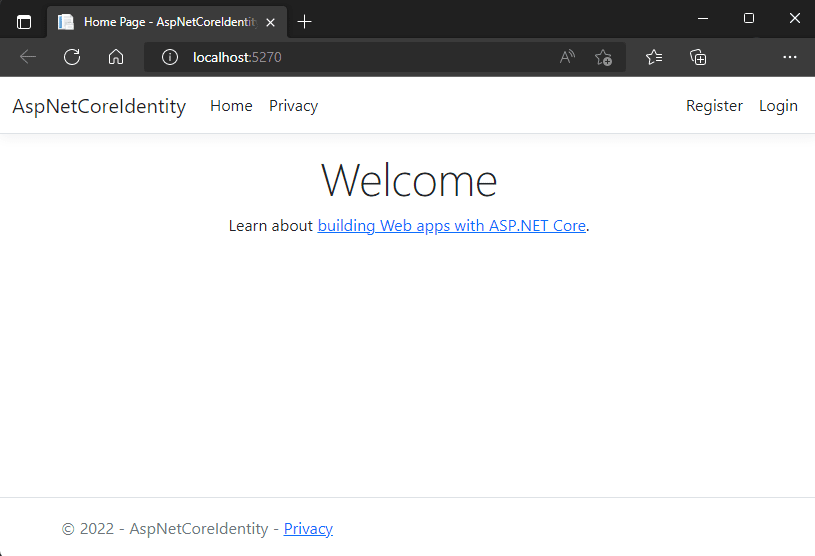This screenshot has width=815, height=556.
Task: Click the AspNetCoreIdentity brand link
Action: pyautogui.click(x=99, y=107)
